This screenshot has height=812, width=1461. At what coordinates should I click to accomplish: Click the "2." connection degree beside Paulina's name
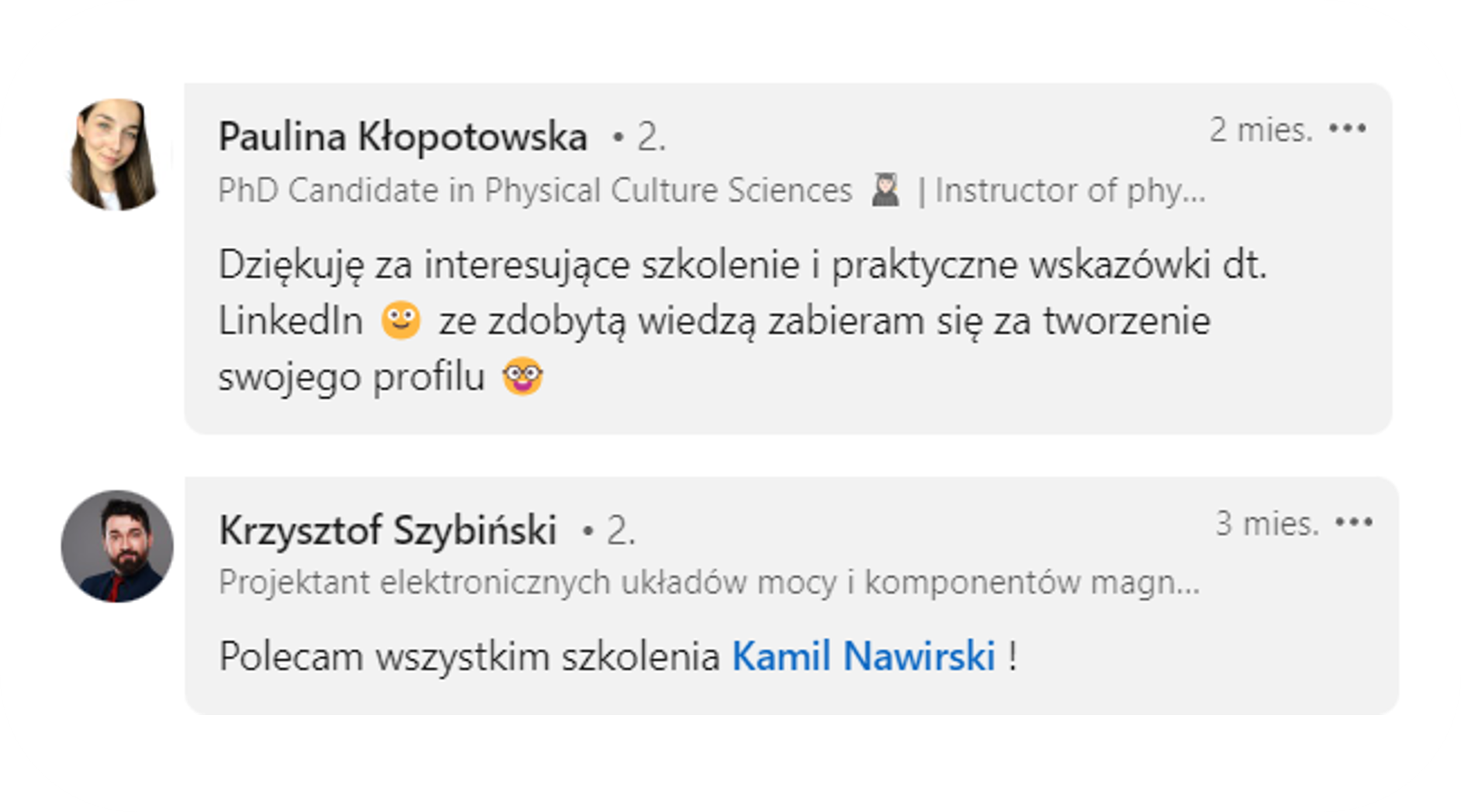(x=650, y=138)
